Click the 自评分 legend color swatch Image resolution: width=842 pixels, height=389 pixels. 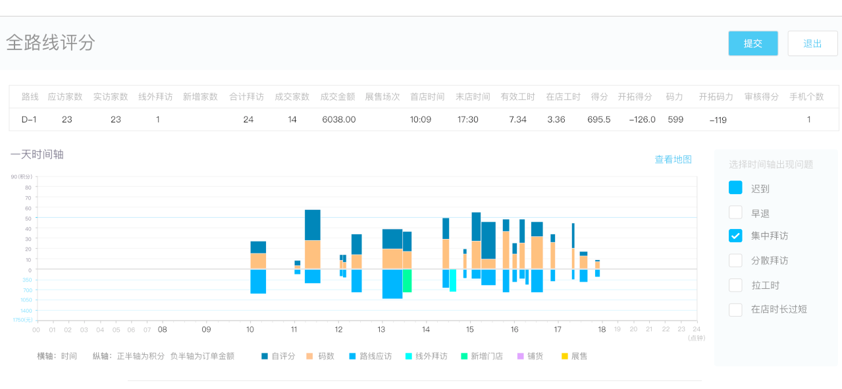(265, 356)
